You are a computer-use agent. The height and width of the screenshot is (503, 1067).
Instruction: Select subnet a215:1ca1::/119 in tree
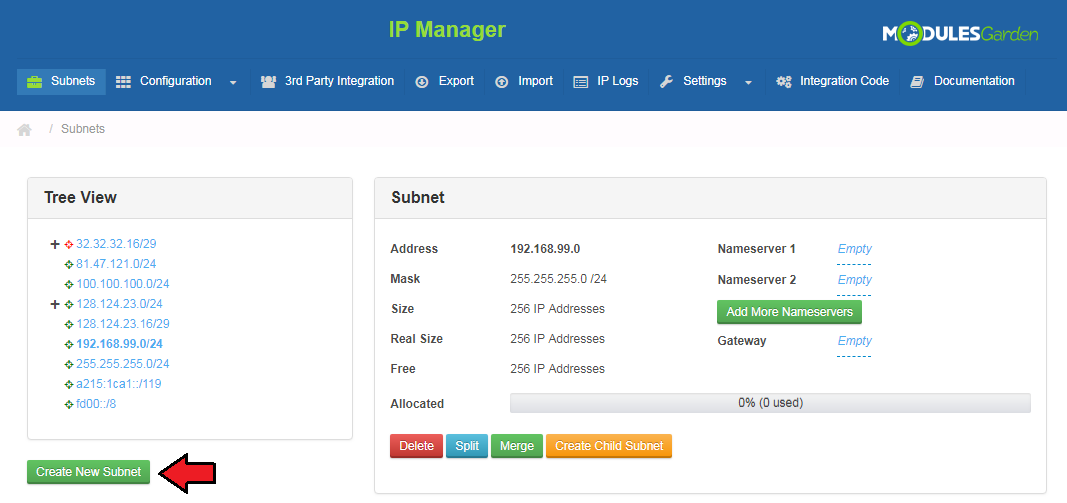click(x=118, y=385)
